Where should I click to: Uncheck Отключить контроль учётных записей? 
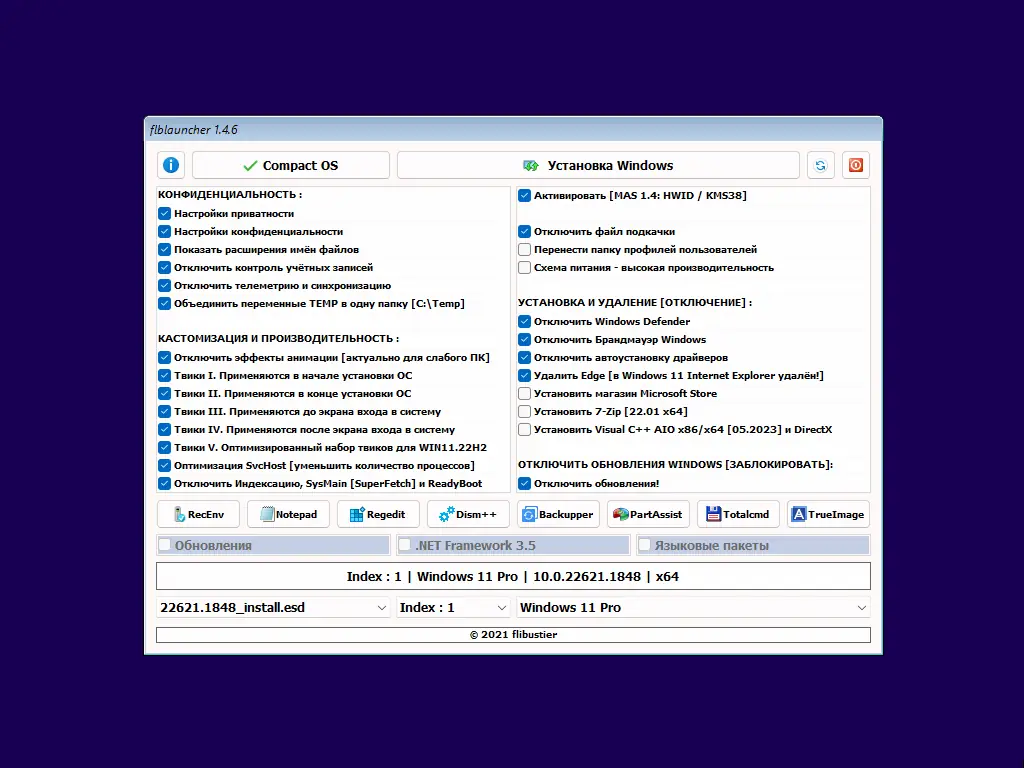coord(165,268)
